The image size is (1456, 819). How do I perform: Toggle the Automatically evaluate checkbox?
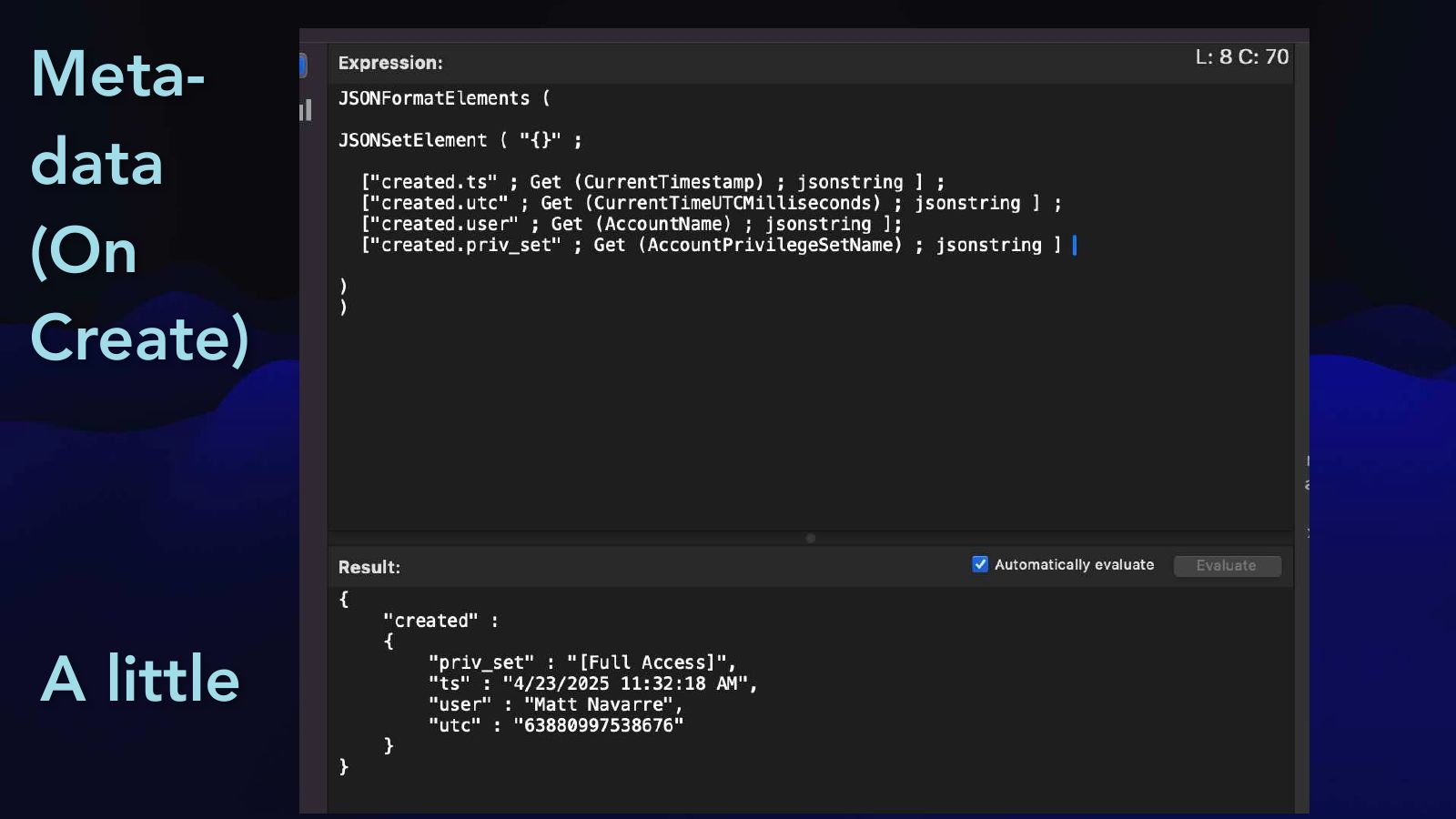tap(980, 564)
